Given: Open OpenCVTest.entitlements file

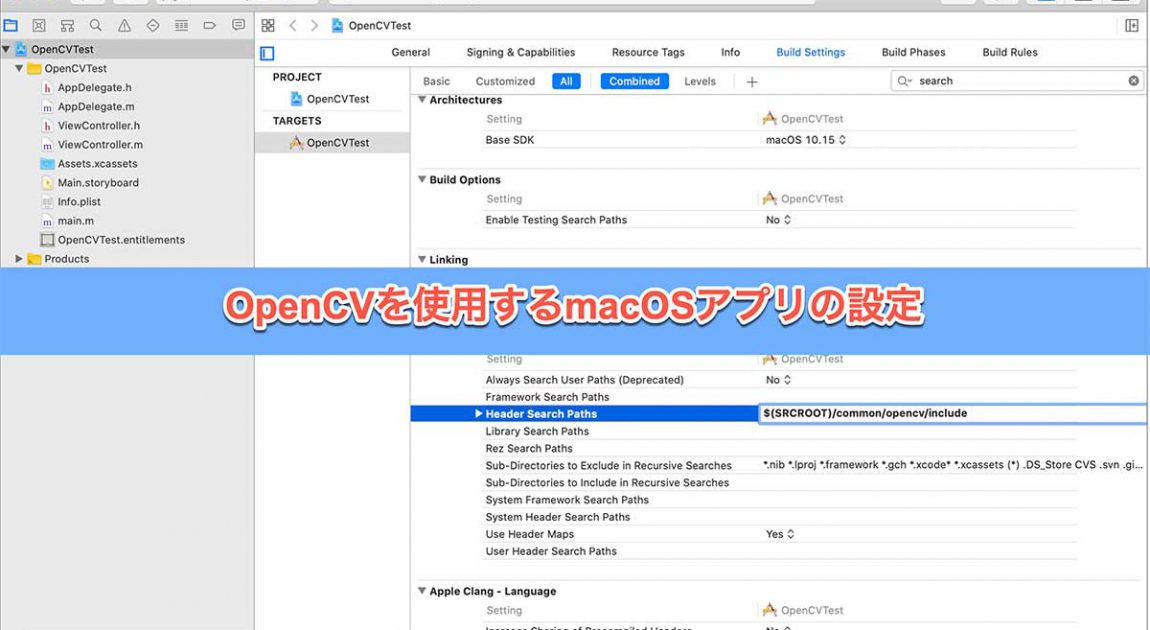Looking at the screenshot, I should (113, 240).
